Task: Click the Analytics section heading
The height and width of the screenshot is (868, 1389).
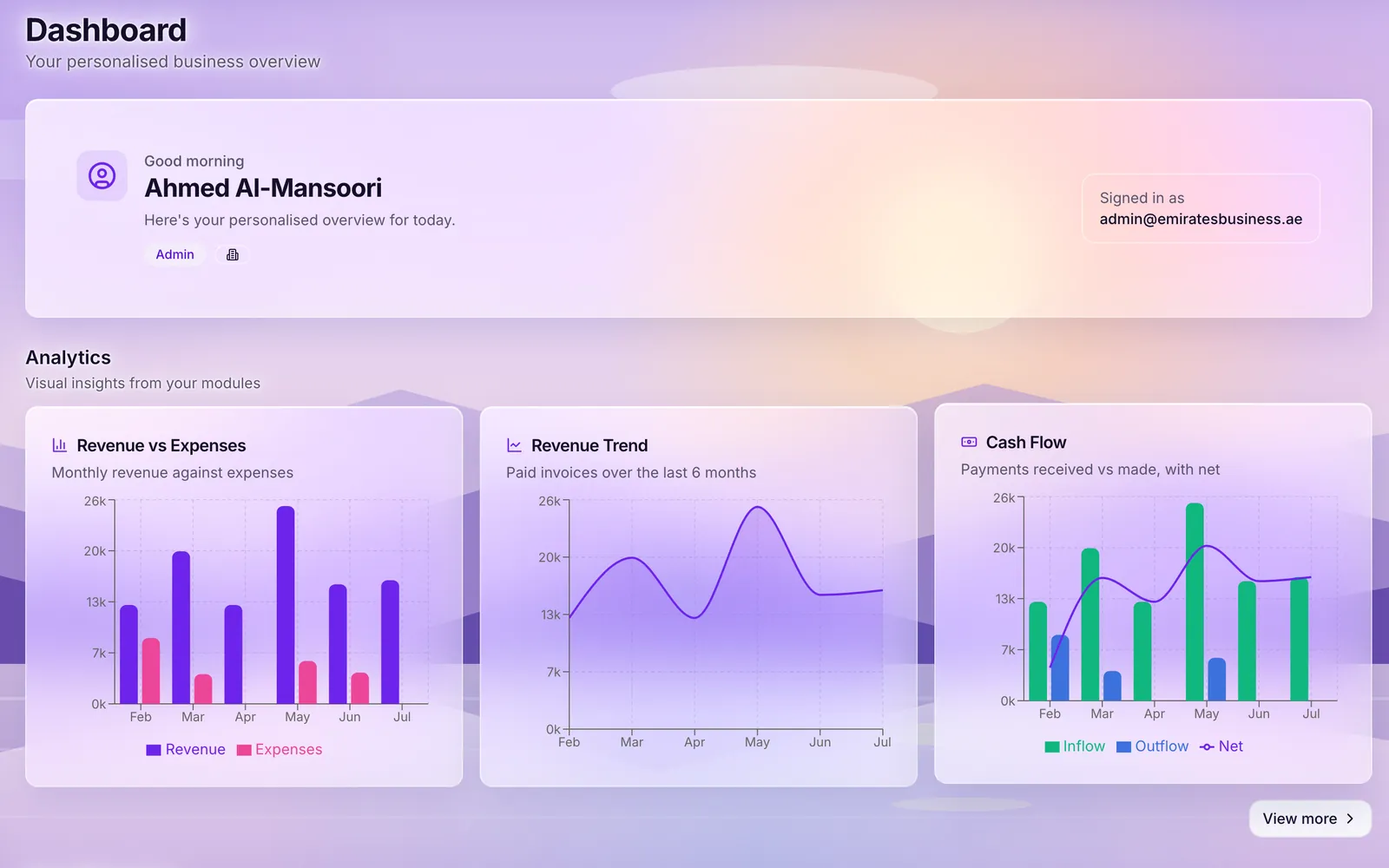Action: click(x=69, y=358)
